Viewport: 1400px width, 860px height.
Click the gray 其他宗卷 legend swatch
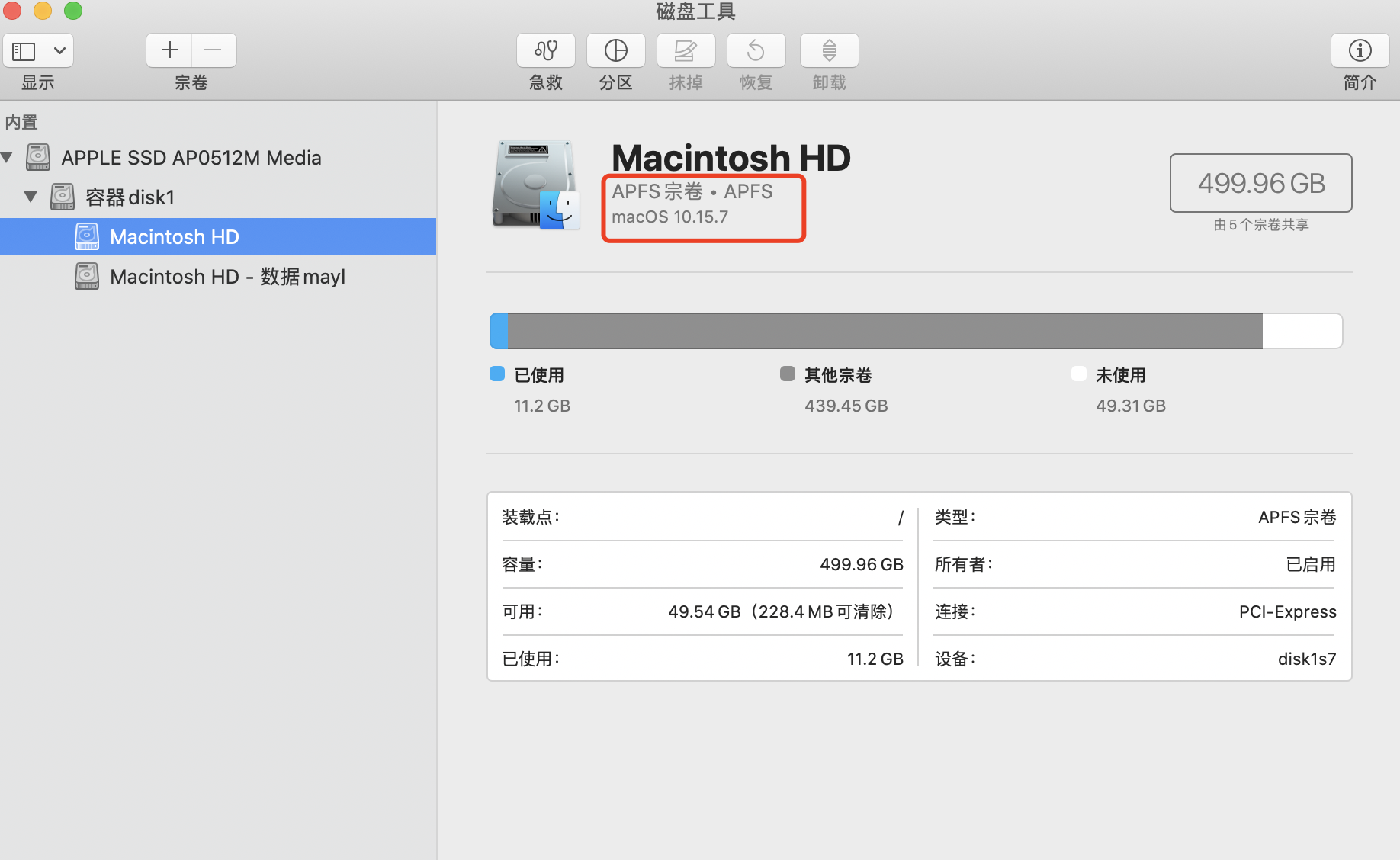click(x=788, y=374)
